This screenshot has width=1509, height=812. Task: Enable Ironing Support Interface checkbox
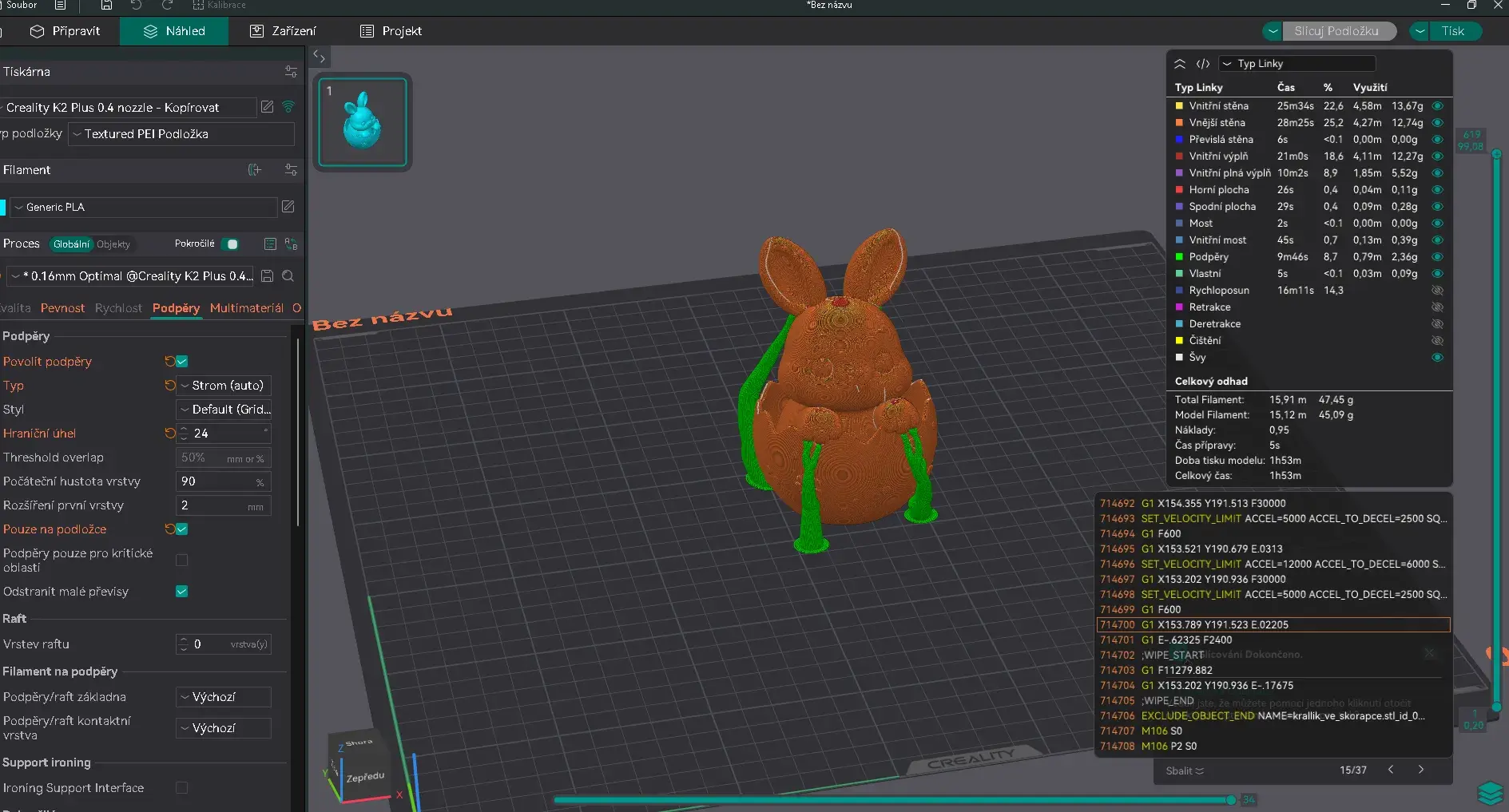coord(182,788)
